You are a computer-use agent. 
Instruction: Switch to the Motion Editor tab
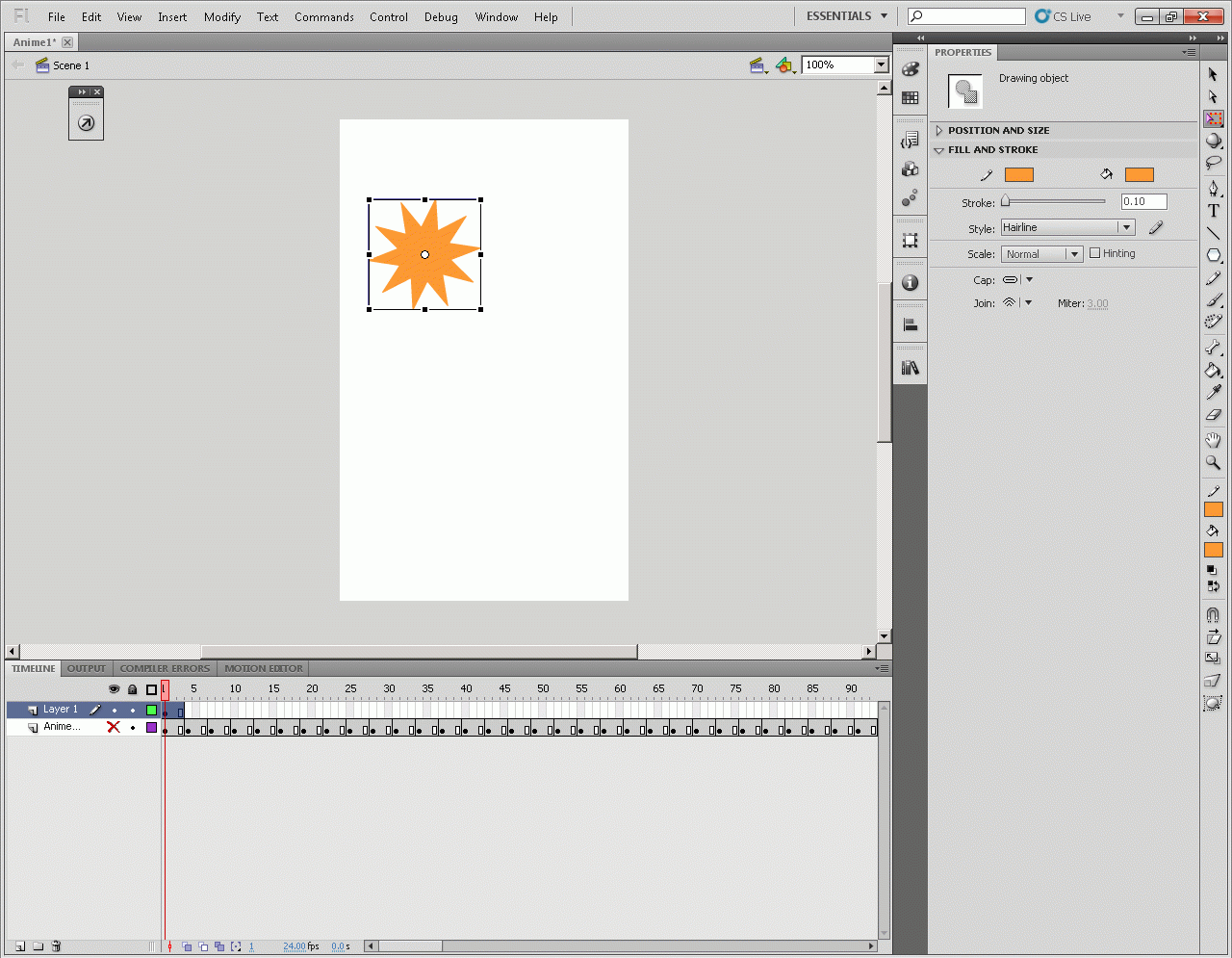coord(263,668)
